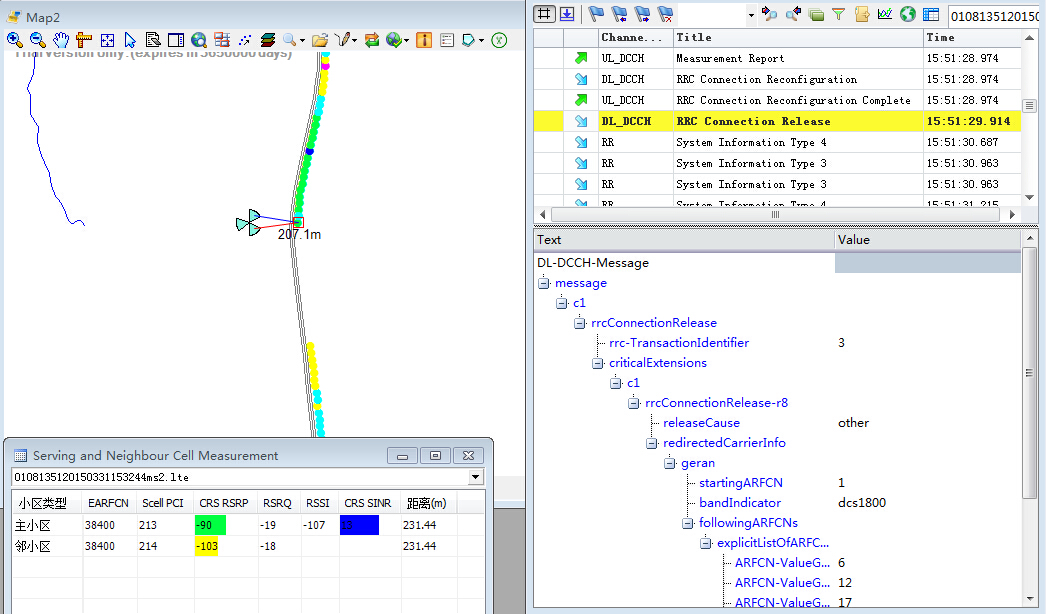This screenshot has height=614, width=1046.
Task: Collapse the criticalExtensions node
Action: coord(598,363)
